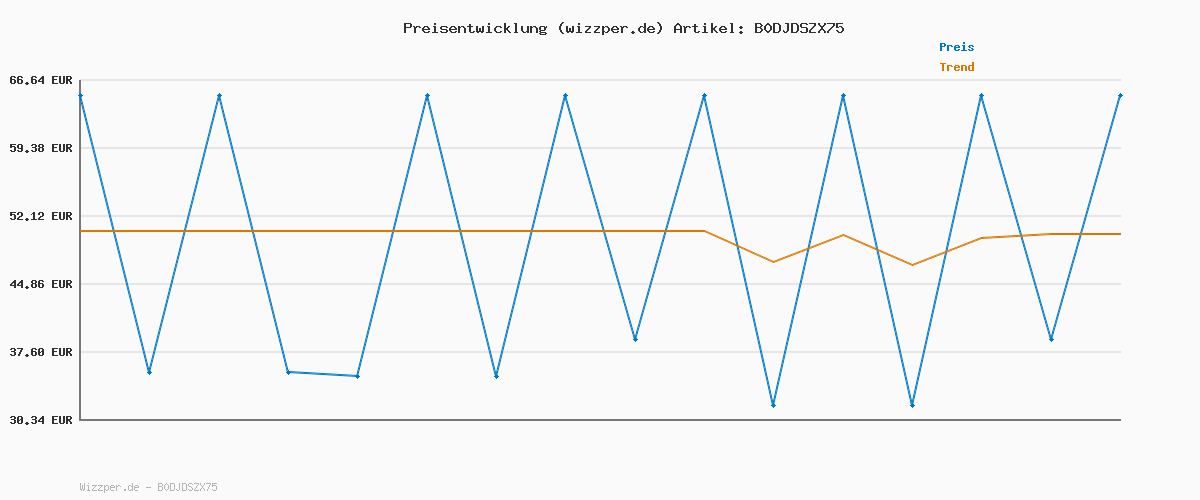The height and width of the screenshot is (500, 1200).
Task: Click the flat-bottom price point after third low
Action: point(357,376)
